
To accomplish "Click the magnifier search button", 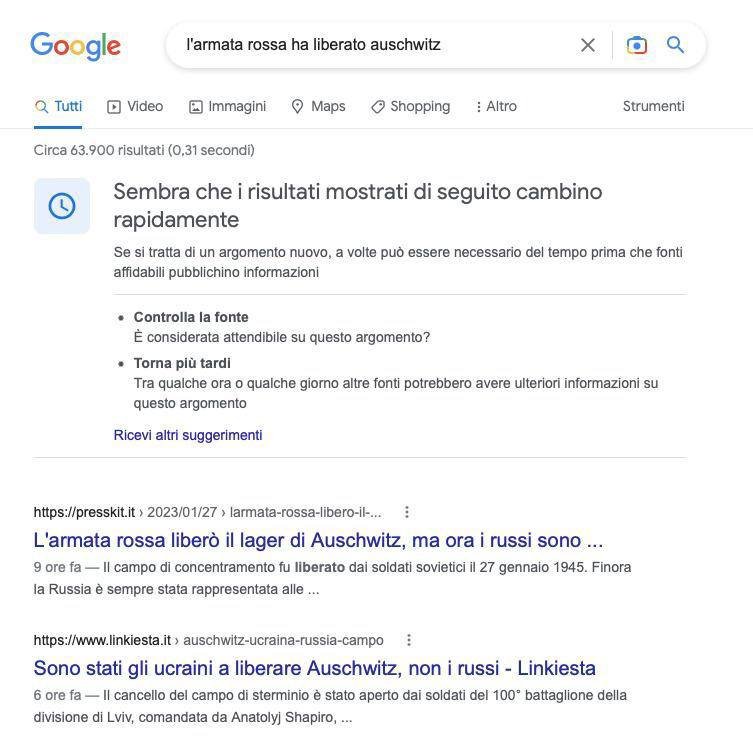I will 676,45.
